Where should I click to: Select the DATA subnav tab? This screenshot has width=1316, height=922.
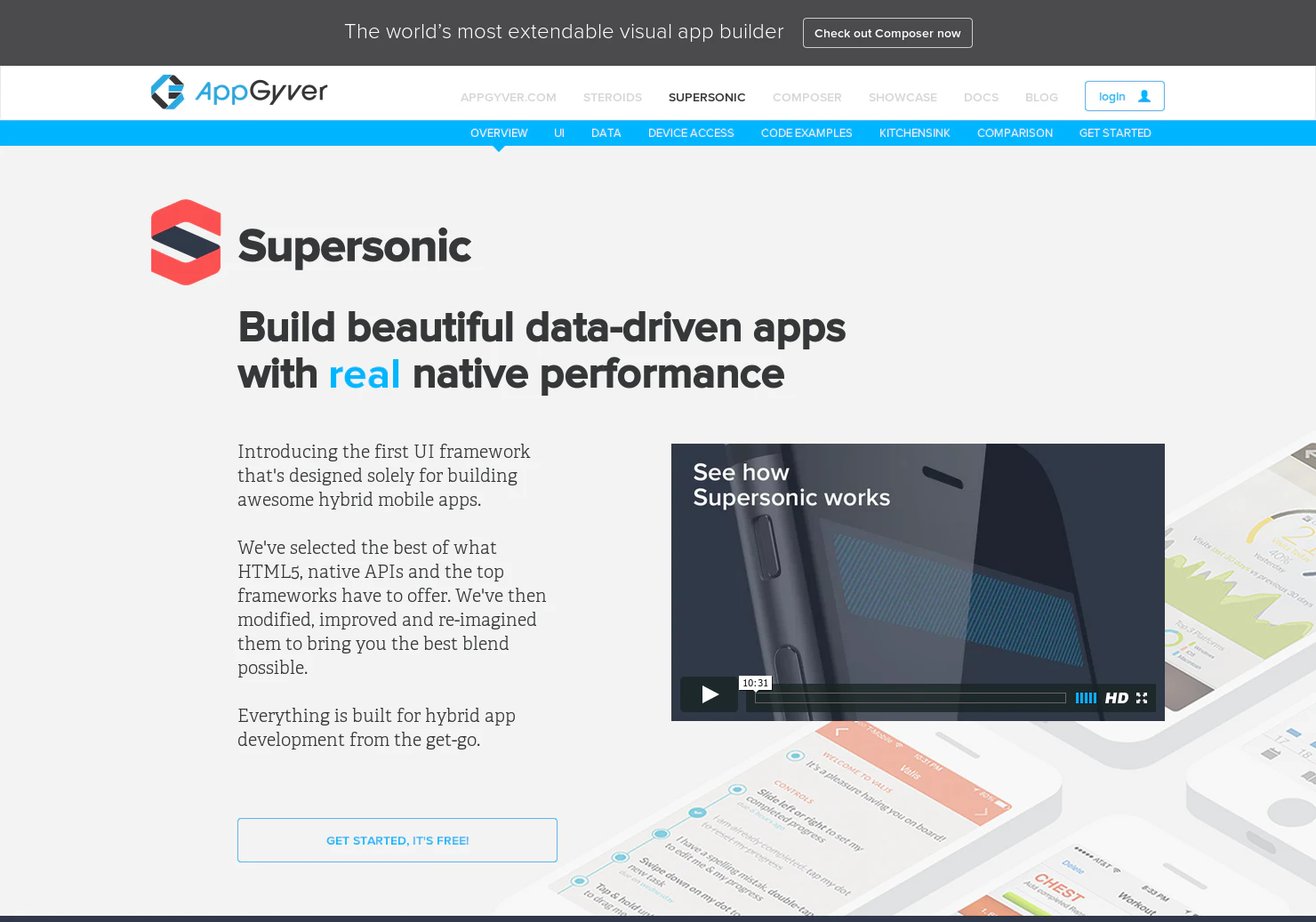pos(606,133)
